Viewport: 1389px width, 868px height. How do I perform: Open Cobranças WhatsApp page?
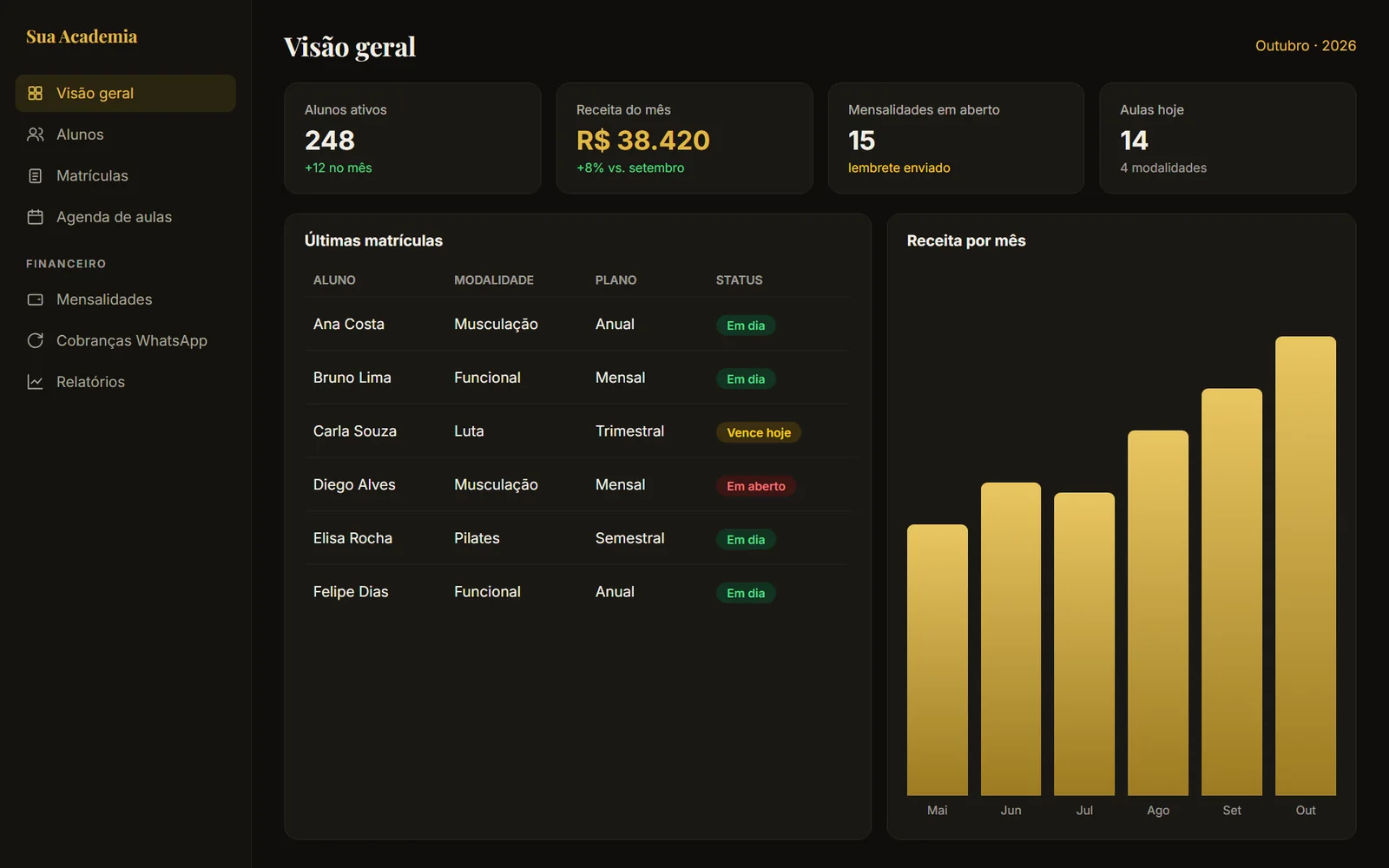click(125, 340)
